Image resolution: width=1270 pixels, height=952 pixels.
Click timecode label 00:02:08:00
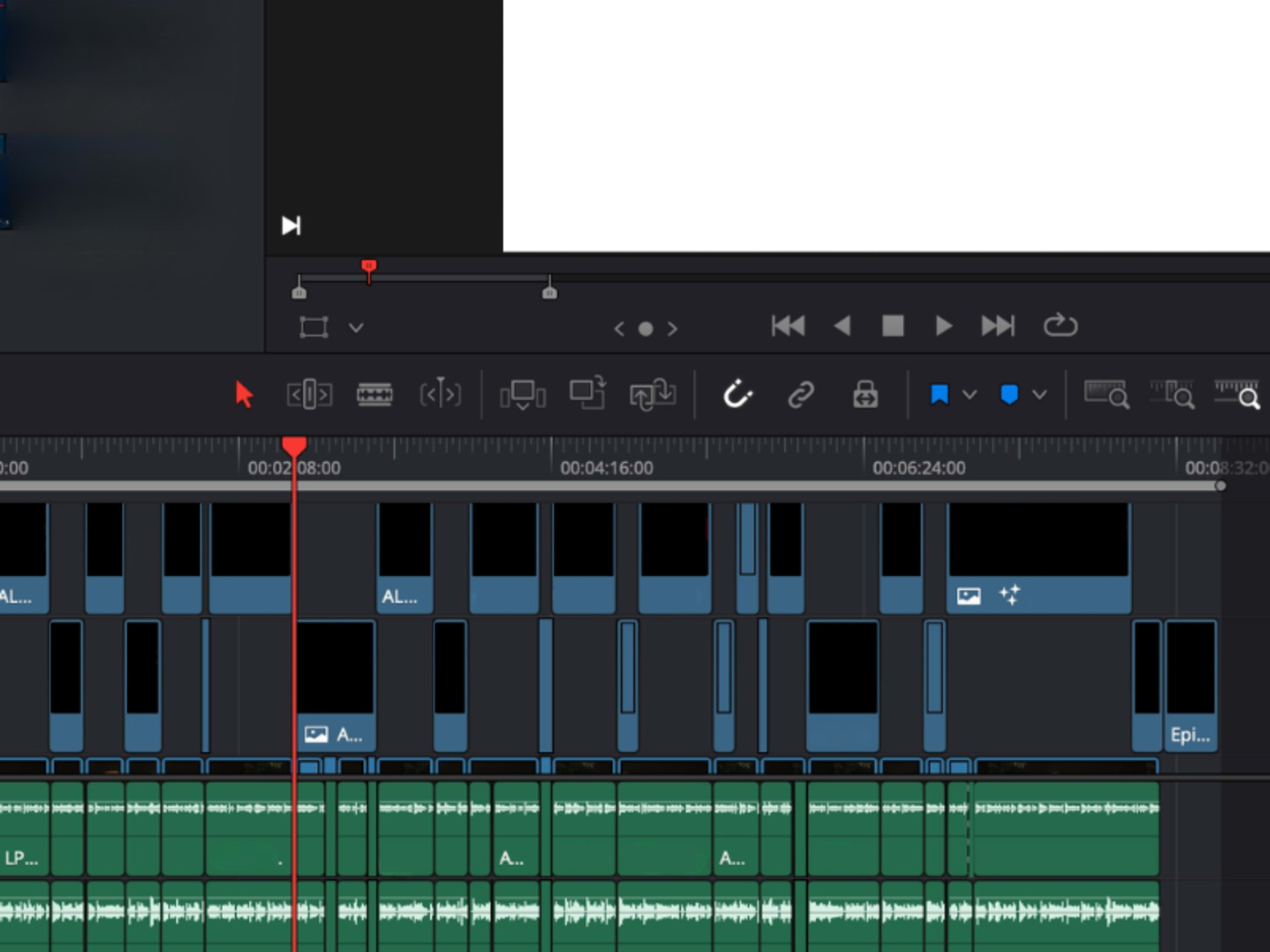pyautogui.click(x=294, y=468)
